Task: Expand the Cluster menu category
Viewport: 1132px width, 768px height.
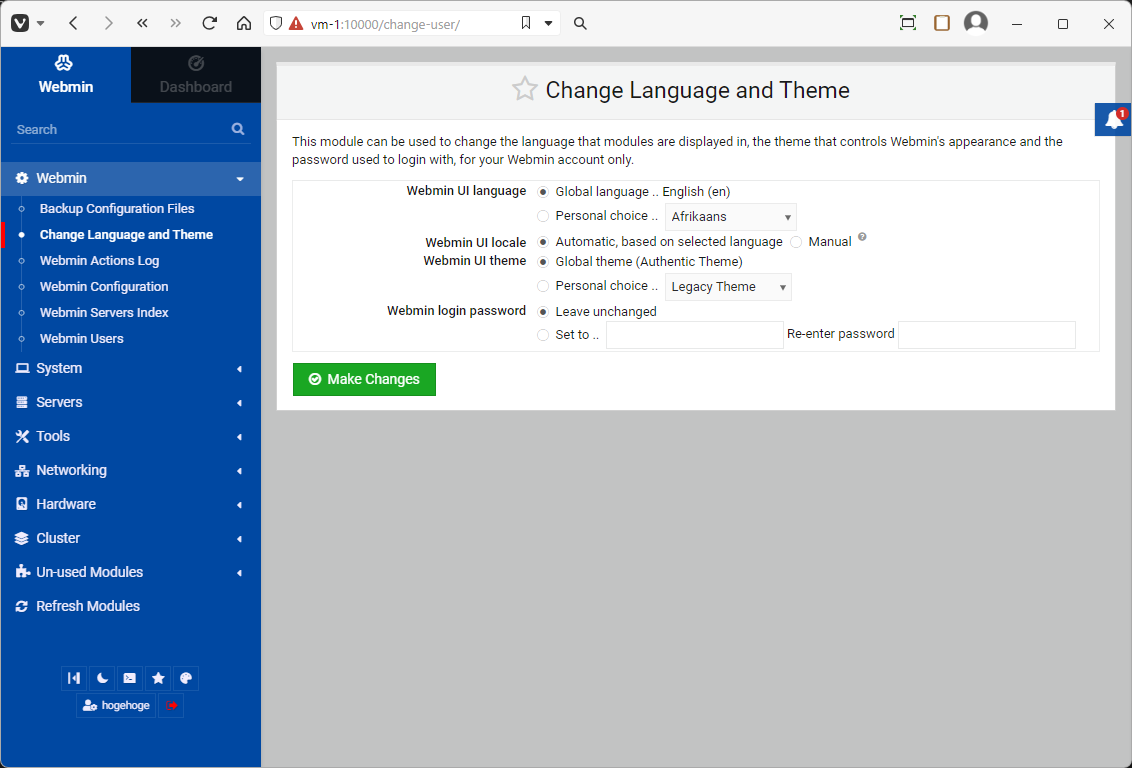Action: pos(131,538)
